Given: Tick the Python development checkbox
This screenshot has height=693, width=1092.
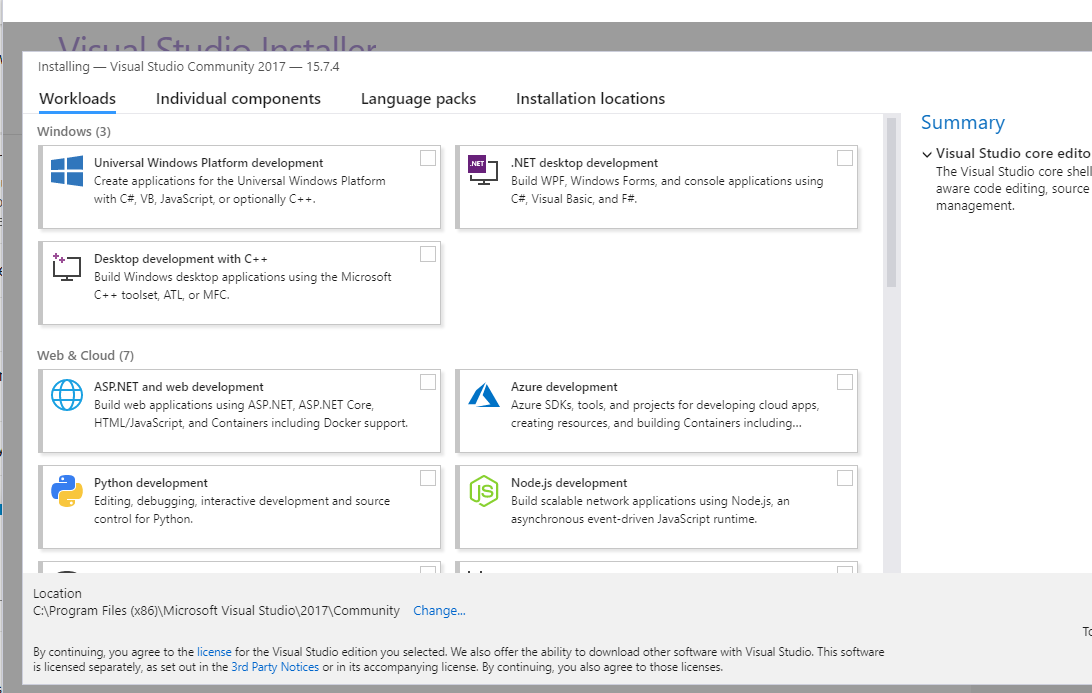Looking at the screenshot, I should click(428, 478).
